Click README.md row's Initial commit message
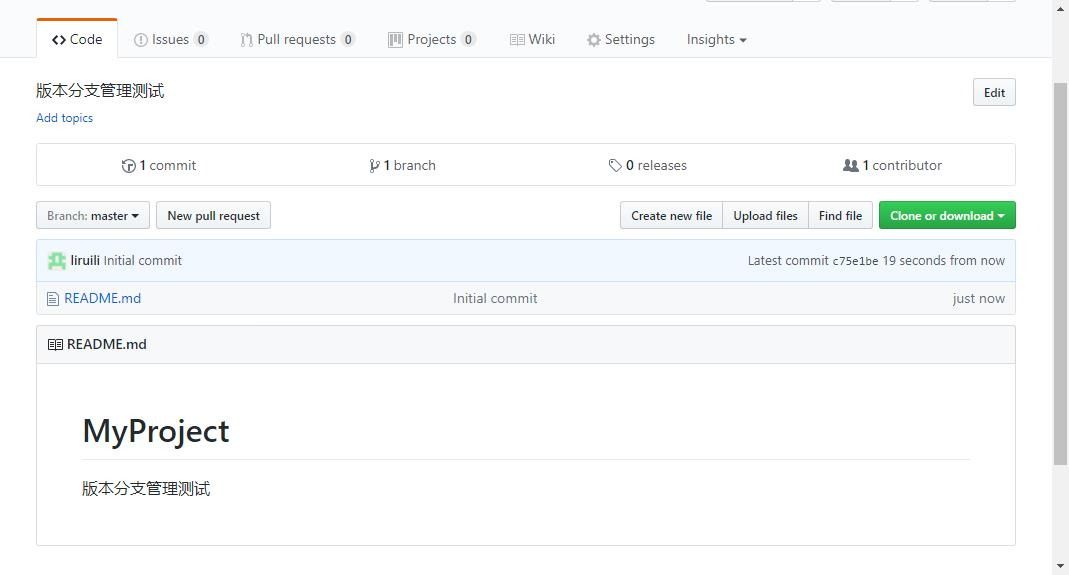Viewport: 1069px width, 575px height. tap(495, 299)
